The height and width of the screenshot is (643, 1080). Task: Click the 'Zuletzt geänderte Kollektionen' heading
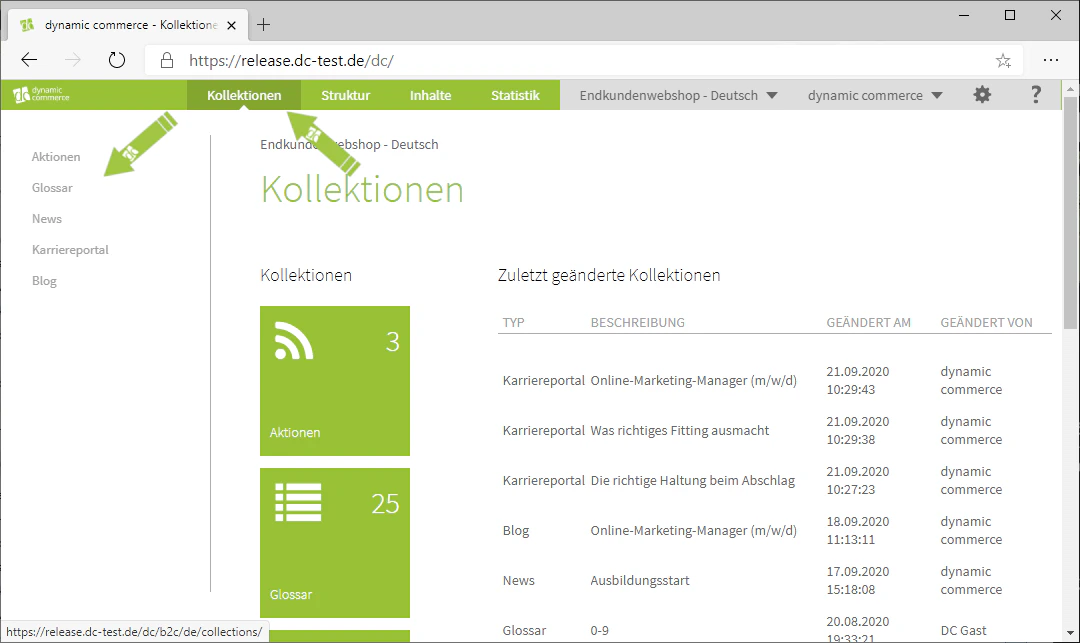tap(609, 275)
